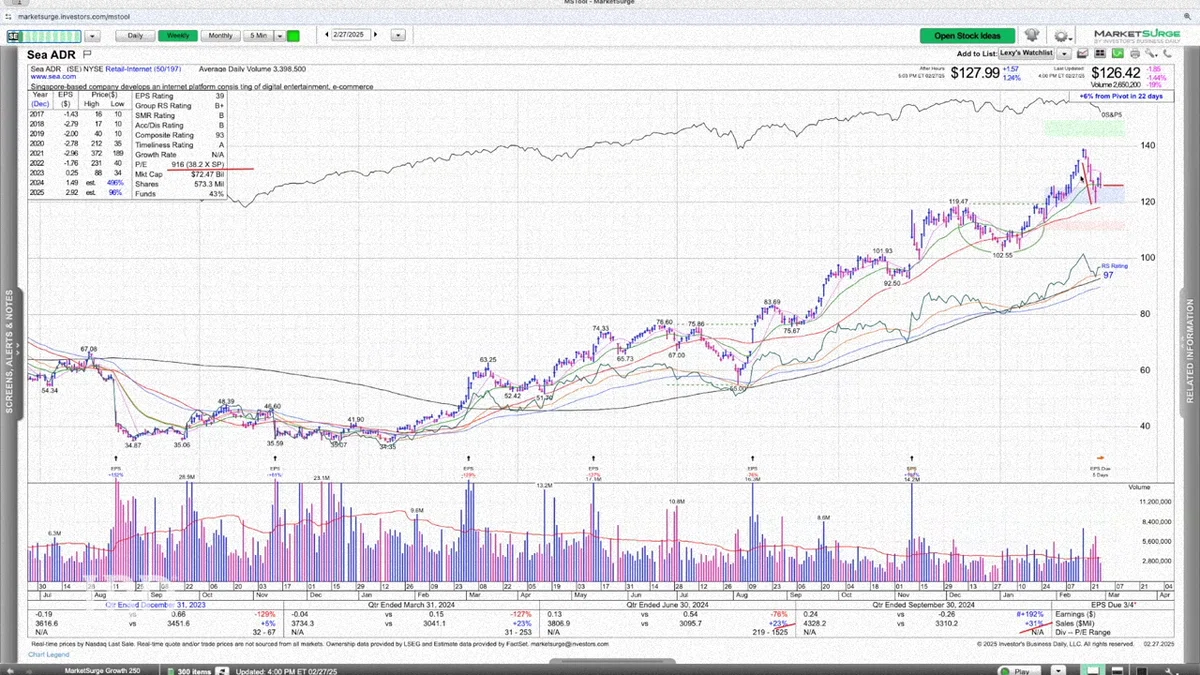Step to the next chart date
Viewport: 1200px width, 675px height.
[x=375, y=35]
